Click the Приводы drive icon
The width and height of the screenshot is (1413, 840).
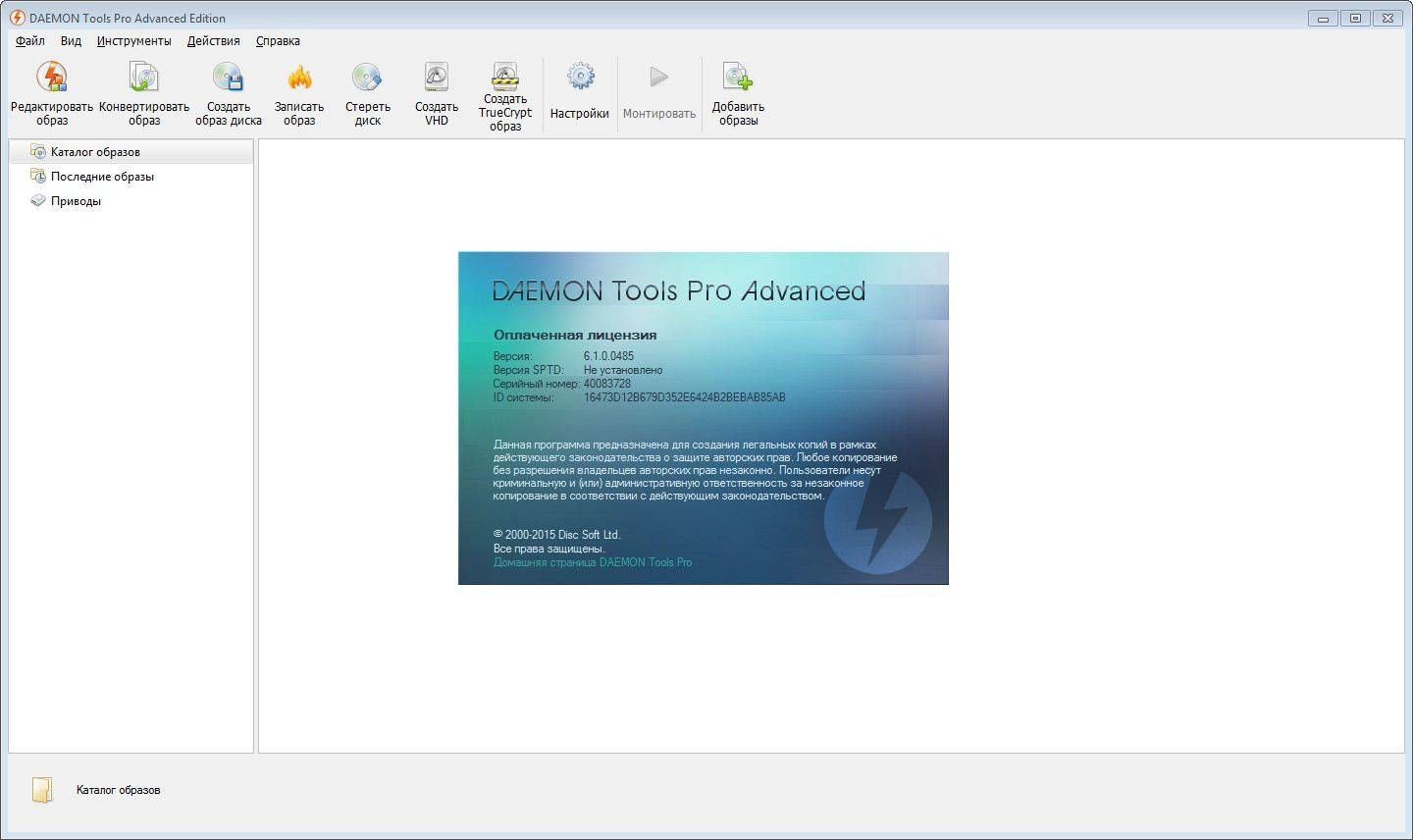click(x=38, y=201)
